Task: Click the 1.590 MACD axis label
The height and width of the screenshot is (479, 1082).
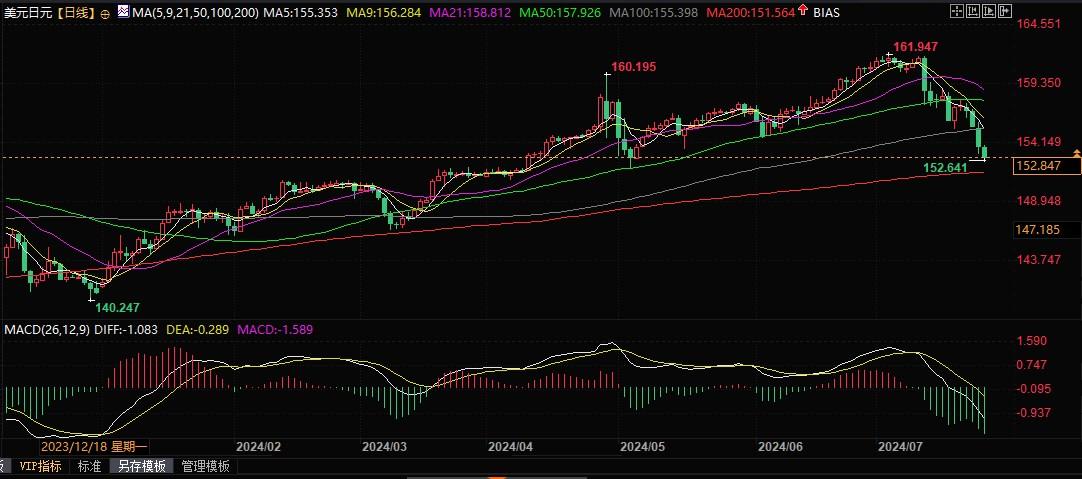Action: [1032, 341]
